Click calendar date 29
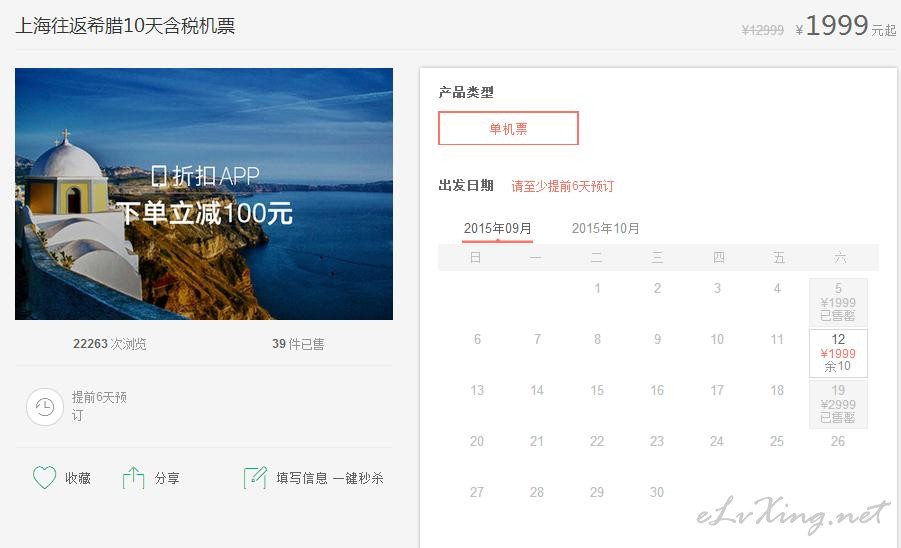 click(x=597, y=493)
